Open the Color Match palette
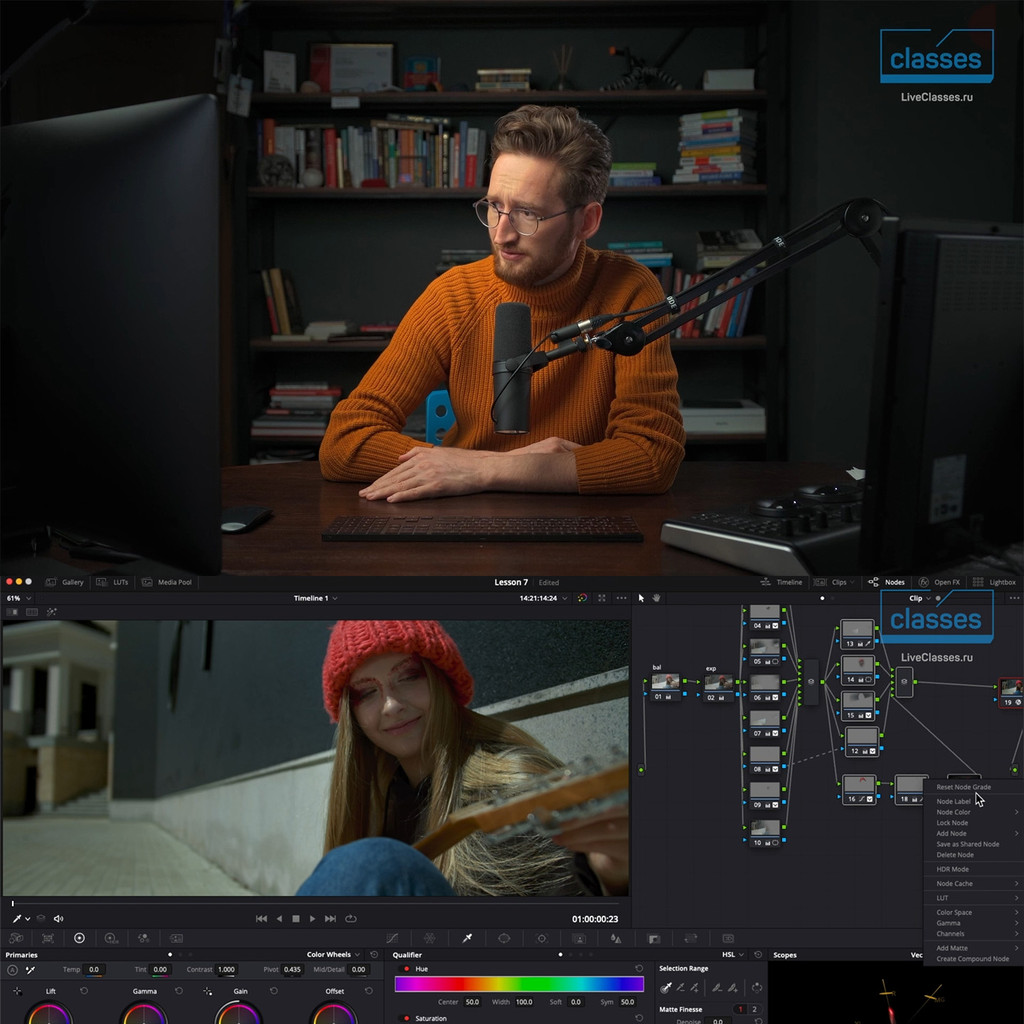The width and height of the screenshot is (1024, 1024). point(48,938)
